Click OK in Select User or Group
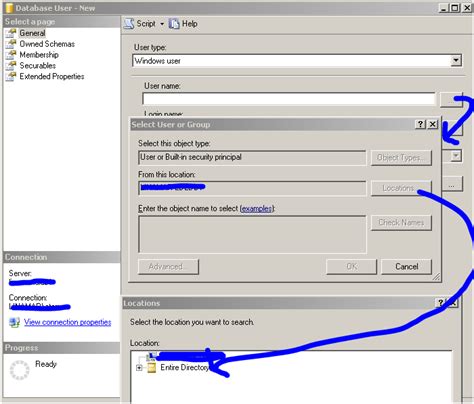474x404 pixels. click(351, 267)
